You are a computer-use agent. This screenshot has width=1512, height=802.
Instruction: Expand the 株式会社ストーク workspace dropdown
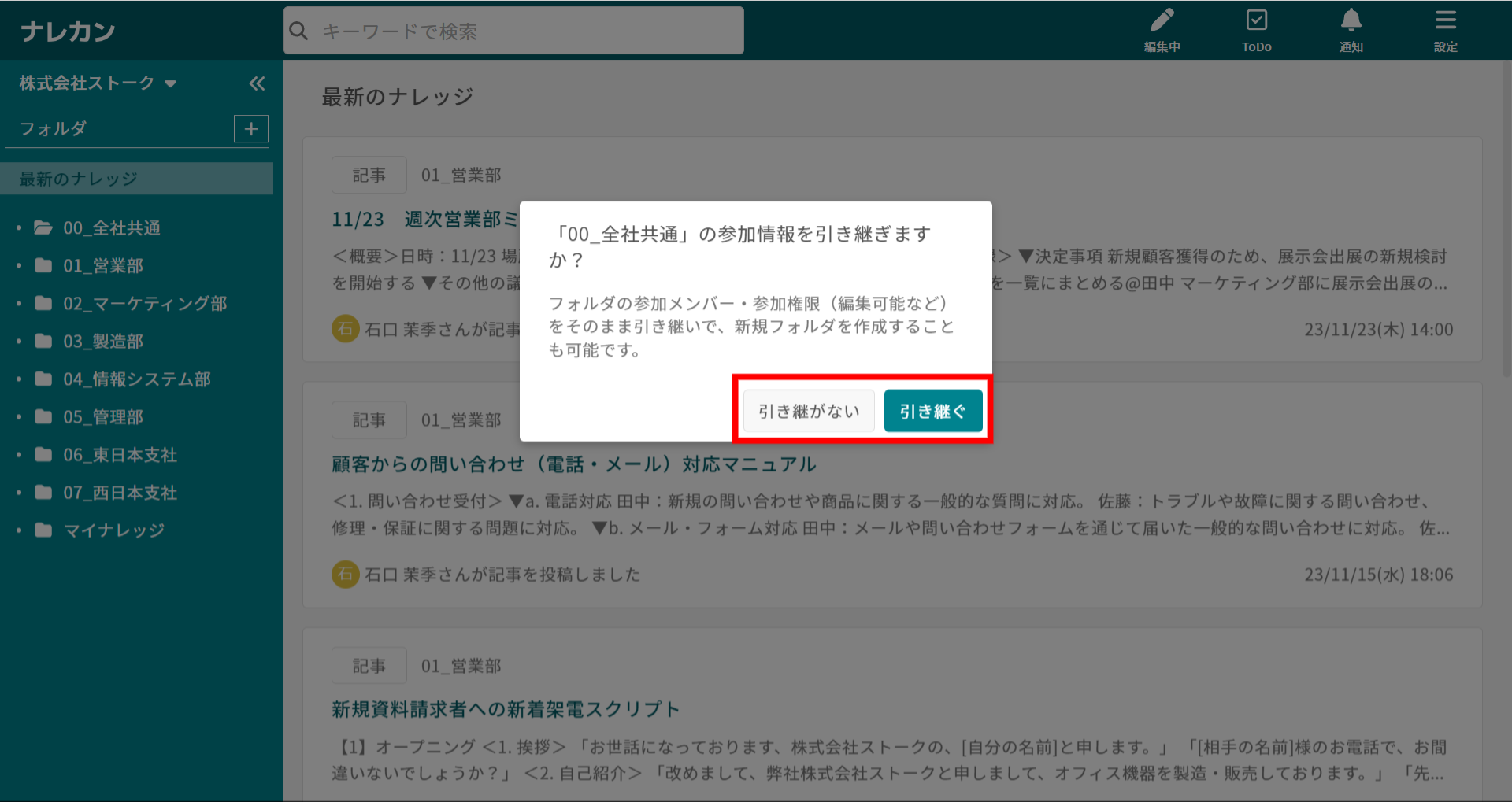[x=170, y=83]
